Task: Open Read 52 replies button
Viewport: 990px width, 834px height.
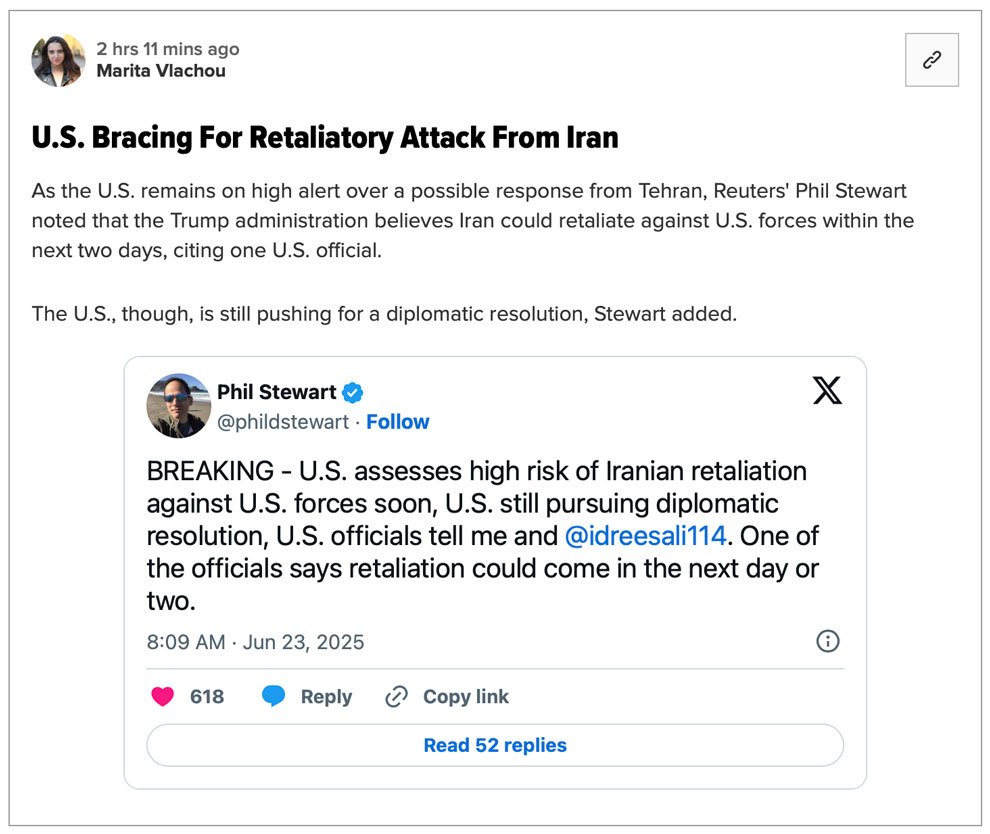Action: point(495,745)
